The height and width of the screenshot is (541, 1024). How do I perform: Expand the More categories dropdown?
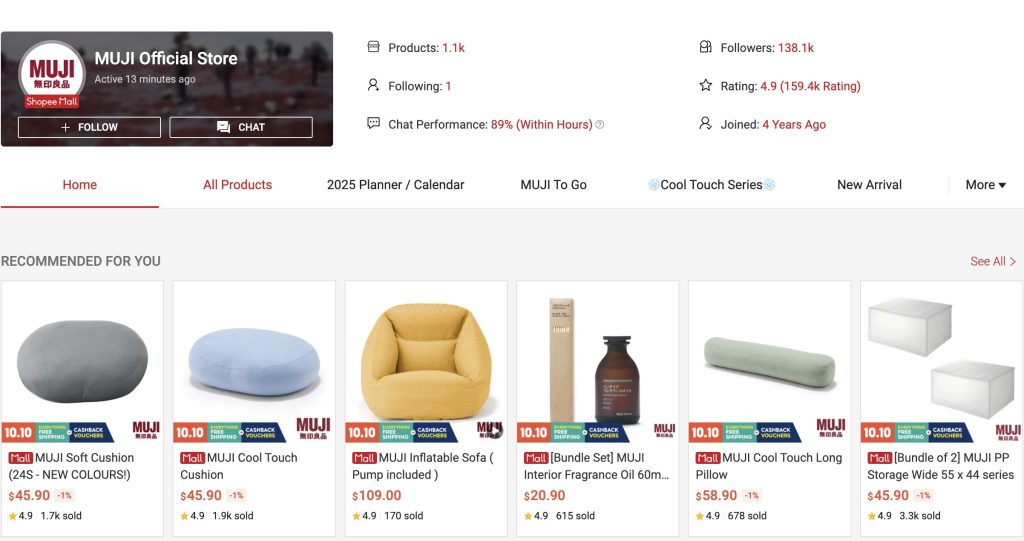coord(985,185)
